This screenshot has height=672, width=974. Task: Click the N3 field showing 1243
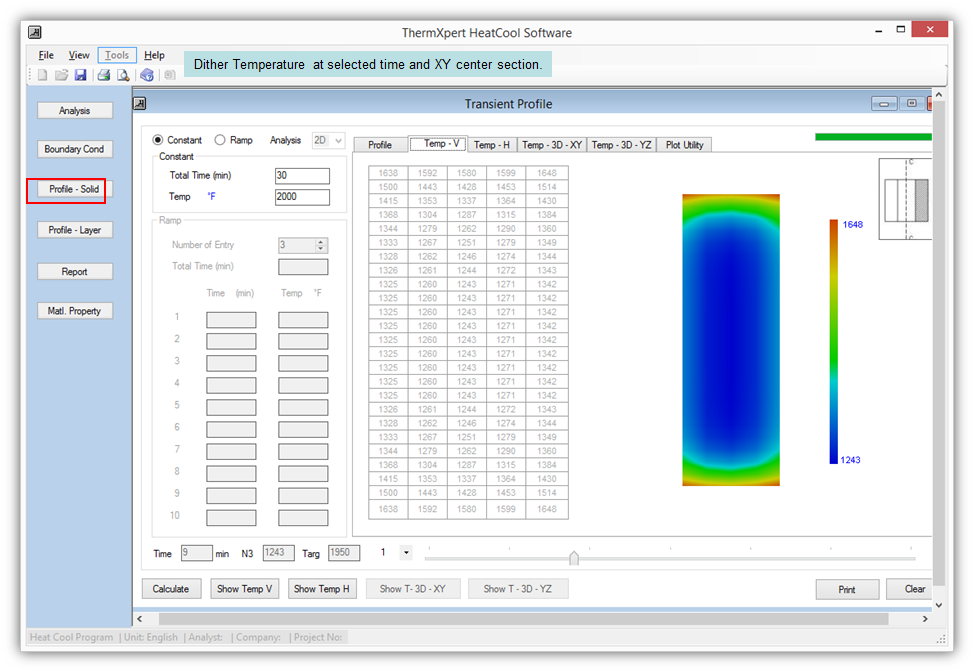(x=278, y=553)
